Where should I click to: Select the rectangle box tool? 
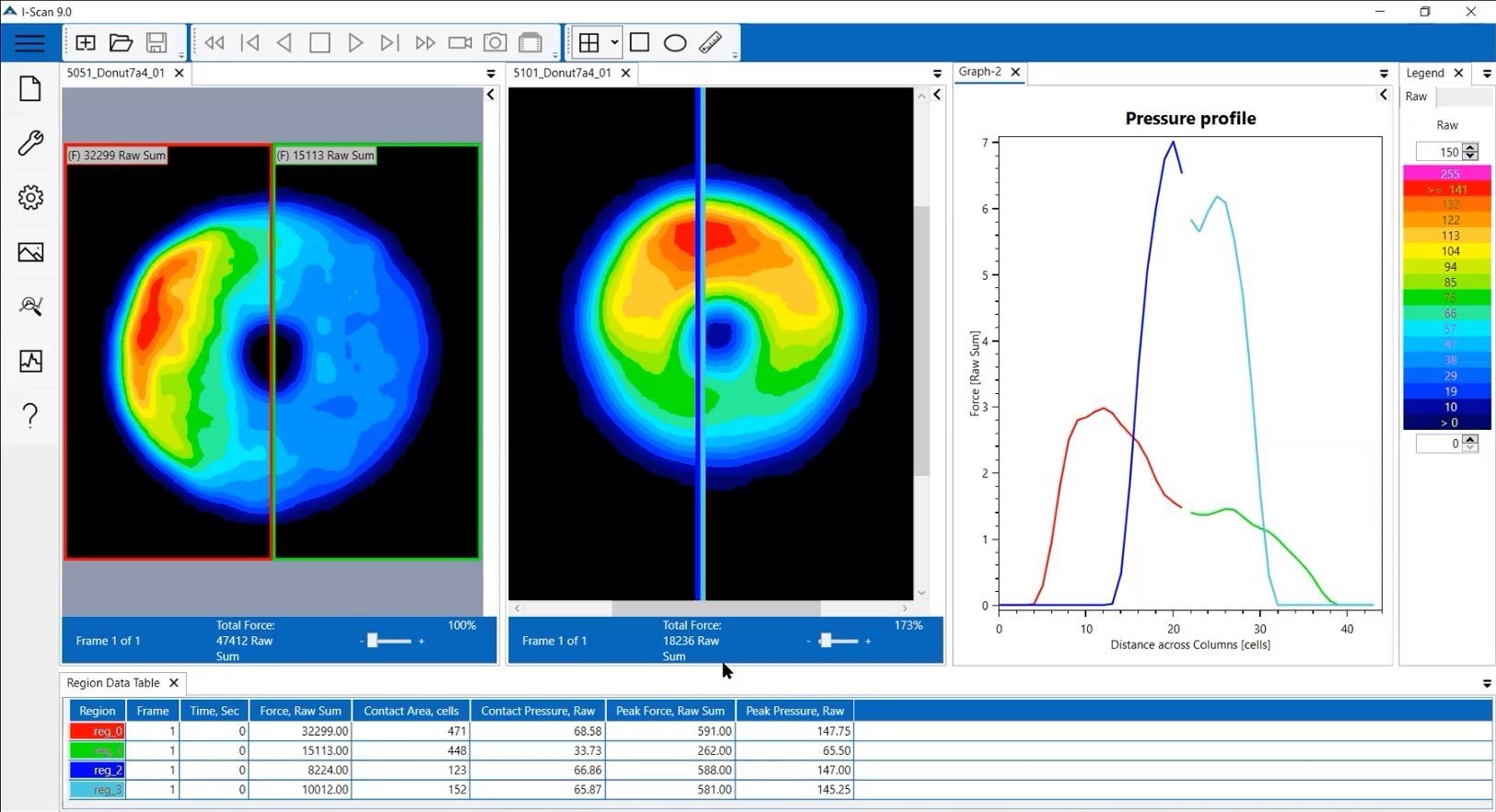pos(640,43)
